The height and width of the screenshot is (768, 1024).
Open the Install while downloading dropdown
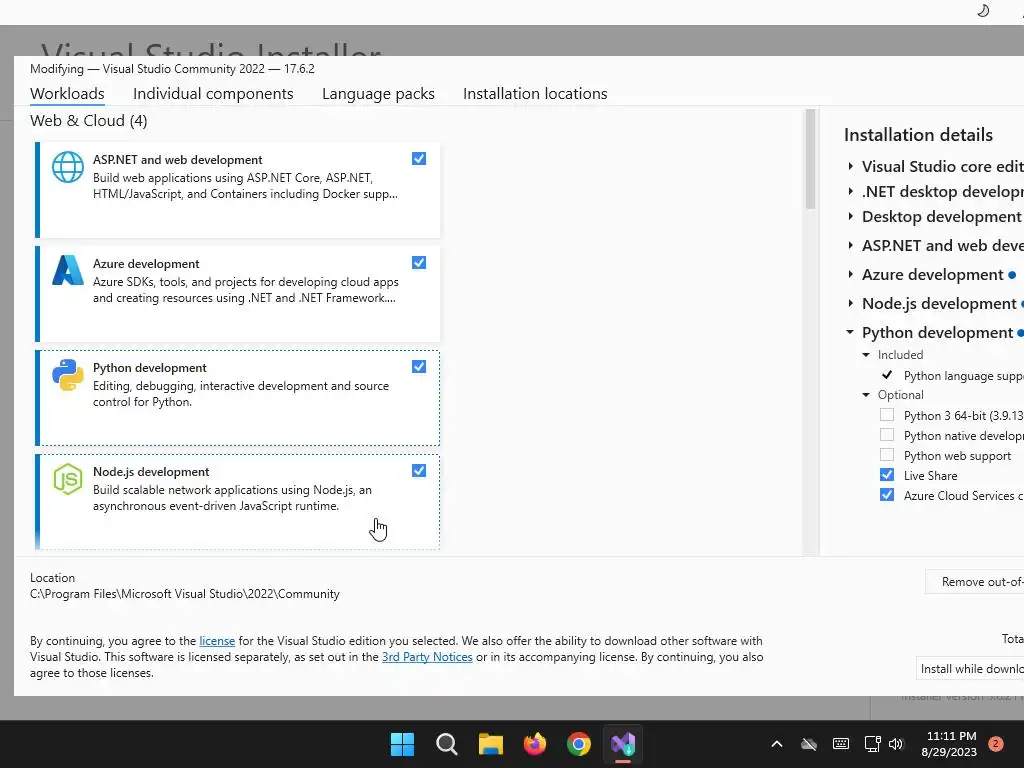tap(970, 669)
